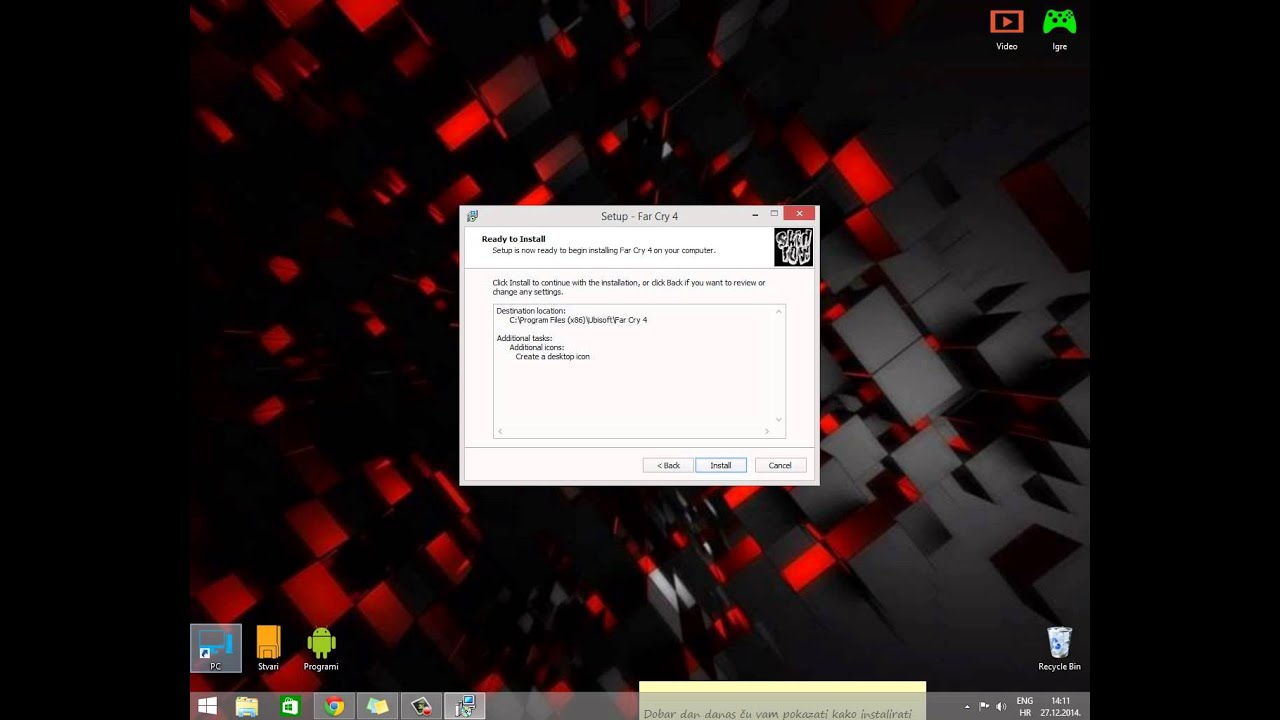This screenshot has height=720, width=1280.
Task: Open the Video desktop shortcut
Action: coord(1006,29)
